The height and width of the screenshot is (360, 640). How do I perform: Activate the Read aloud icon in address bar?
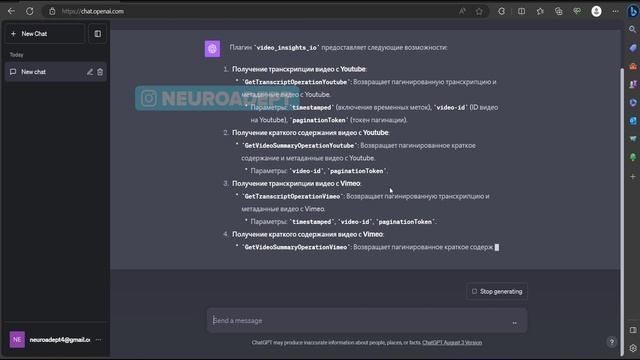(x=462, y=11)
